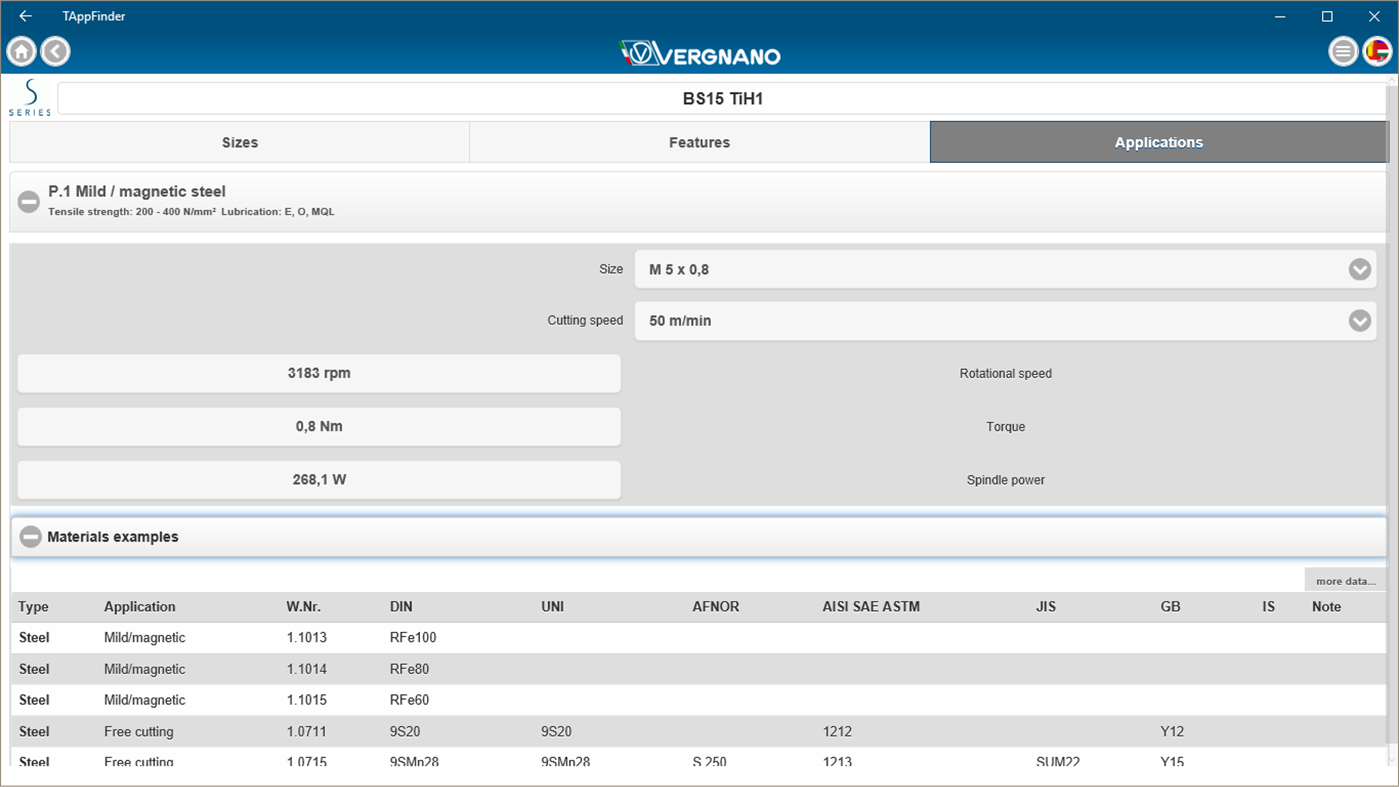1399x787 pixels.
Task: Open the Size dropdown showing M 5 x 0,8
Action: [x=1004, y=269]
